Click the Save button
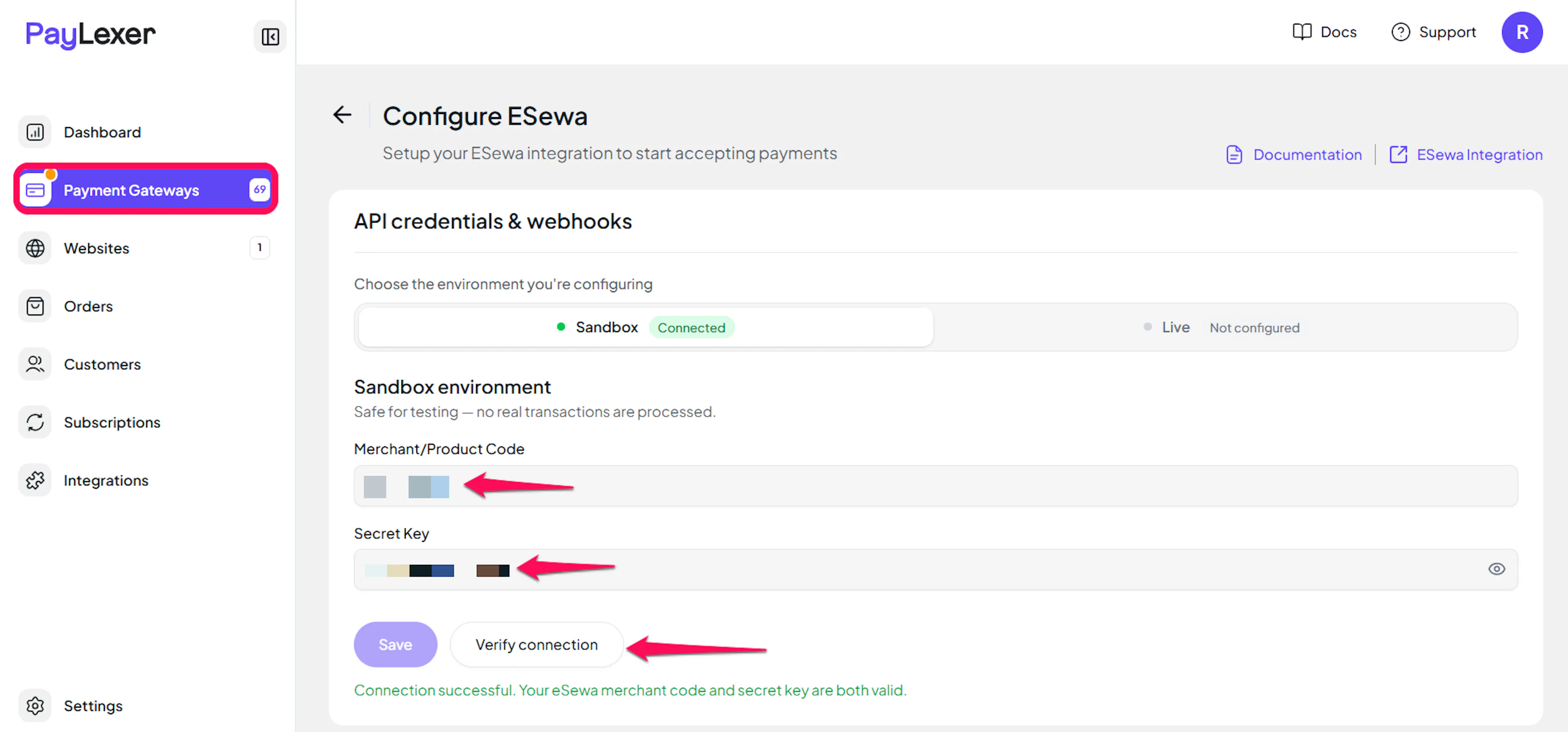1568x732 pixels. point(395,644)
